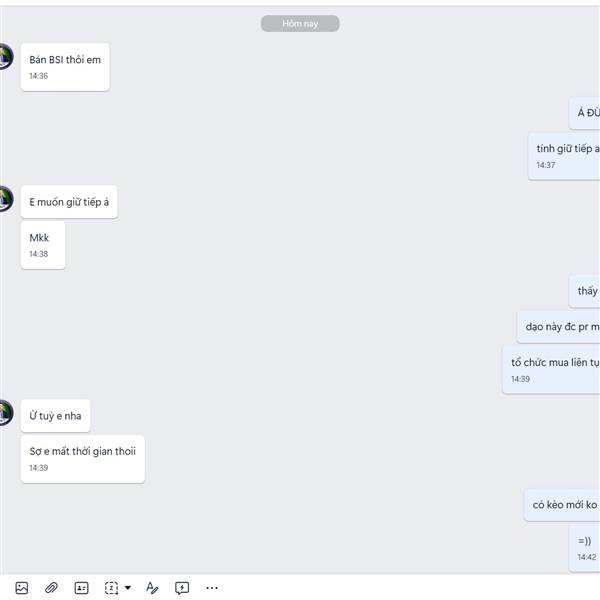Screen dimensions: 600x600
Task: Click sender avatar beside "Bán BSI thôi em"
Action: (x=6, y=57)
